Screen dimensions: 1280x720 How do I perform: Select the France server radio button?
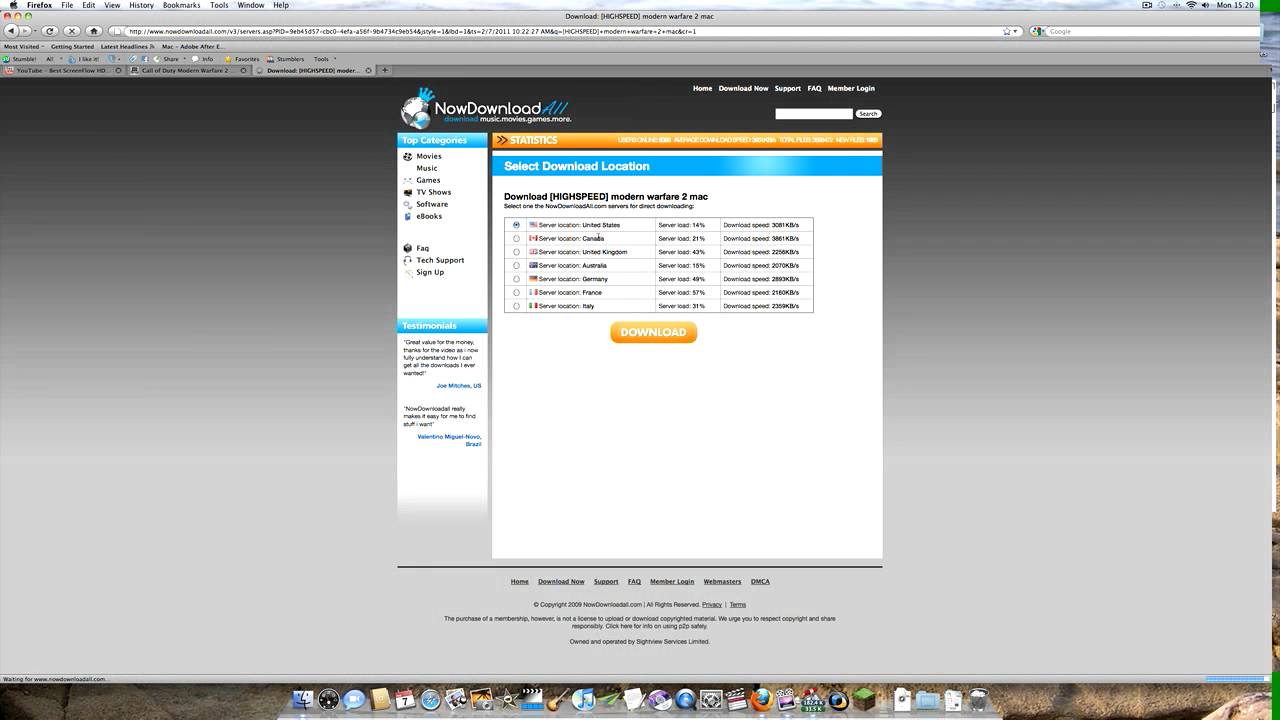pyautogui.click(x=516, y=292)
